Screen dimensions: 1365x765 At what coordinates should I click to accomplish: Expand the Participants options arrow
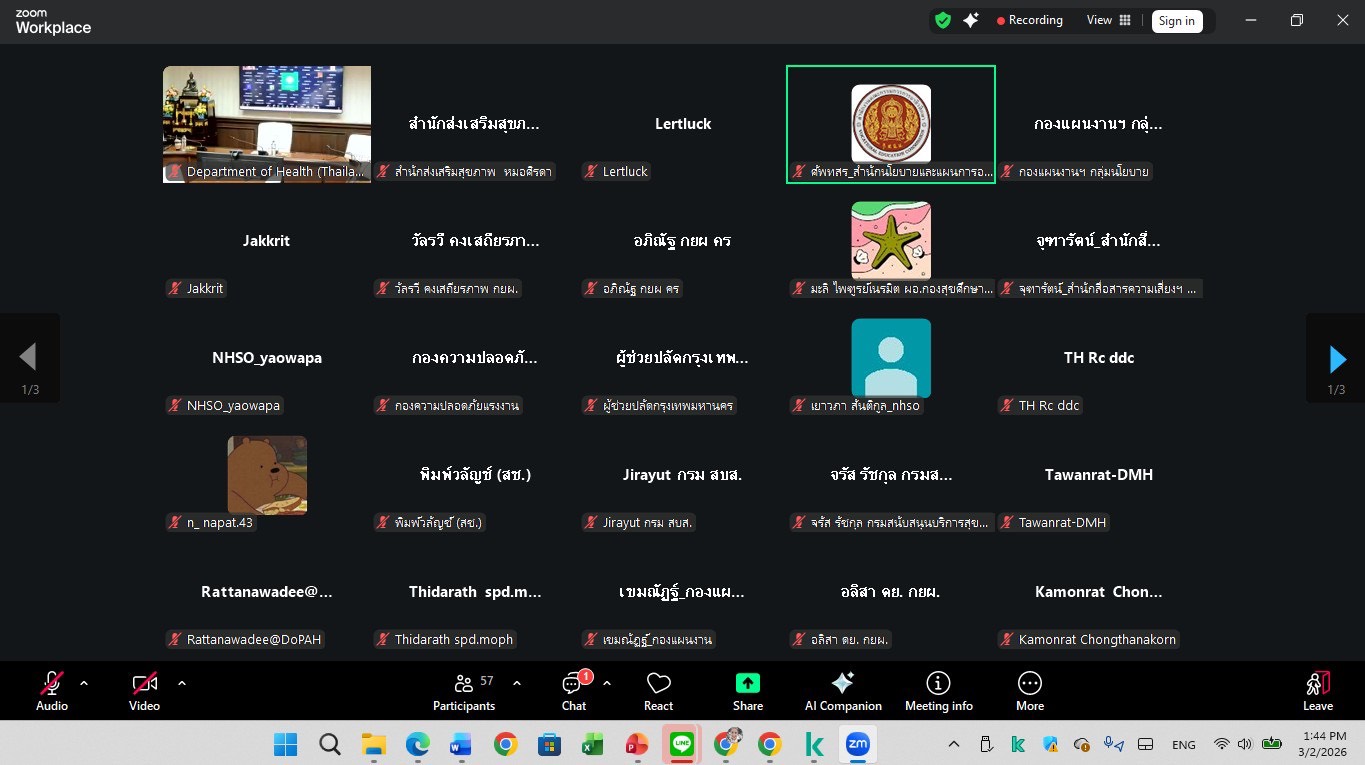coord(517,684)
